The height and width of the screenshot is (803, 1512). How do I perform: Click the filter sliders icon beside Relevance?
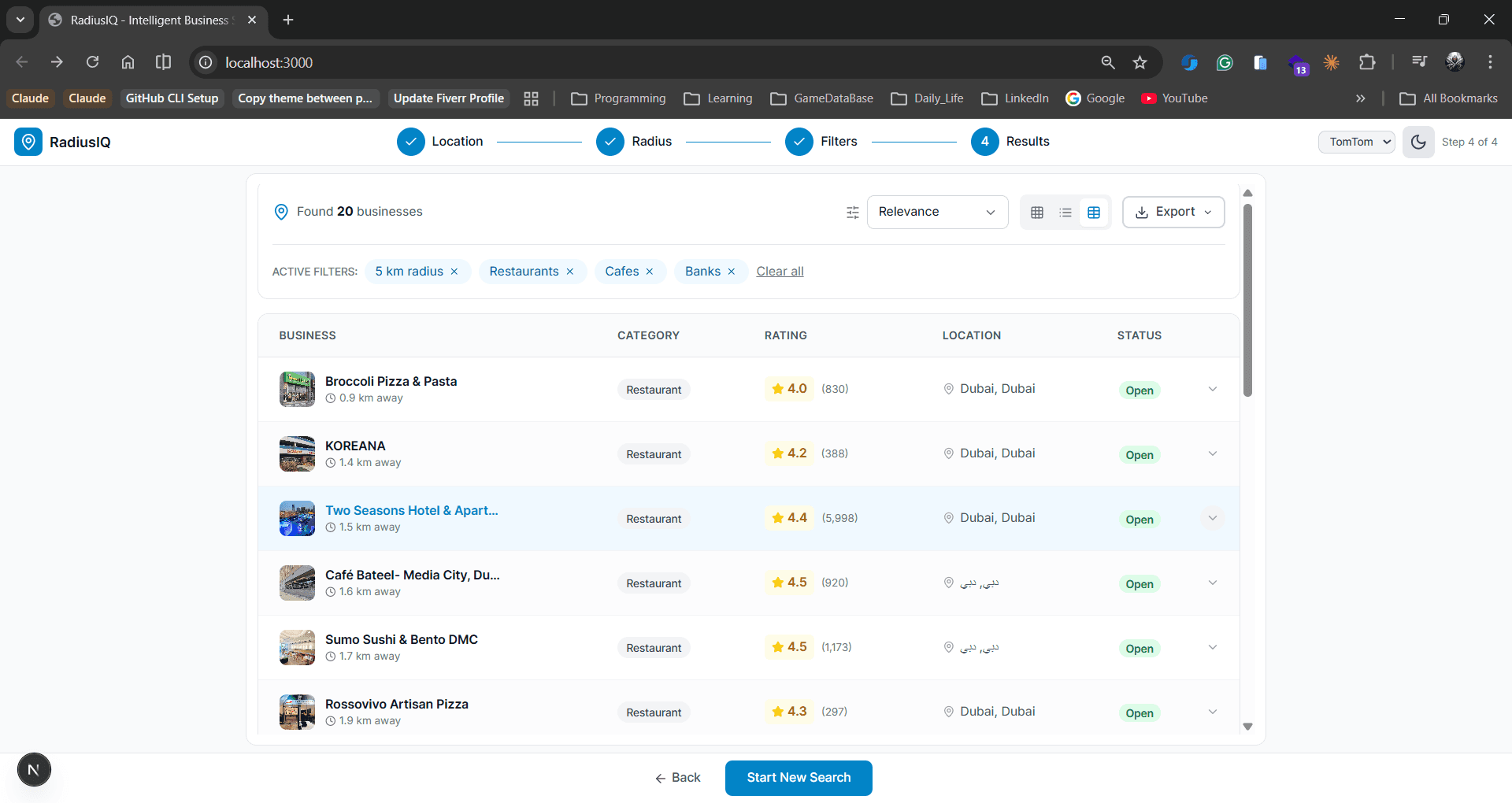pos(853,212)
